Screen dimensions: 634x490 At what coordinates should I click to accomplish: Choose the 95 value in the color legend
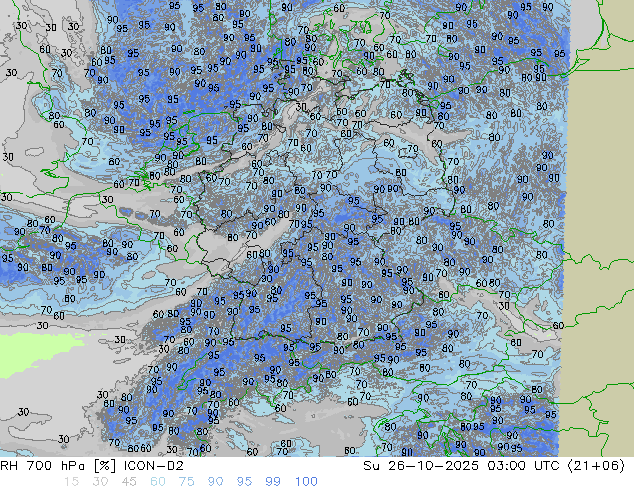244,482
